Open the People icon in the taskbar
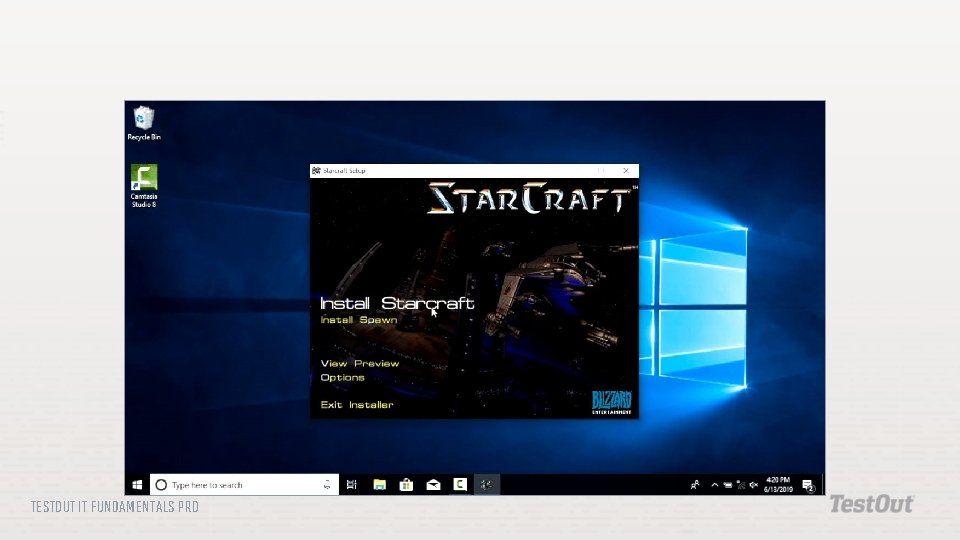This screenshot has width=960, height=540. click(x=695, y=485)
